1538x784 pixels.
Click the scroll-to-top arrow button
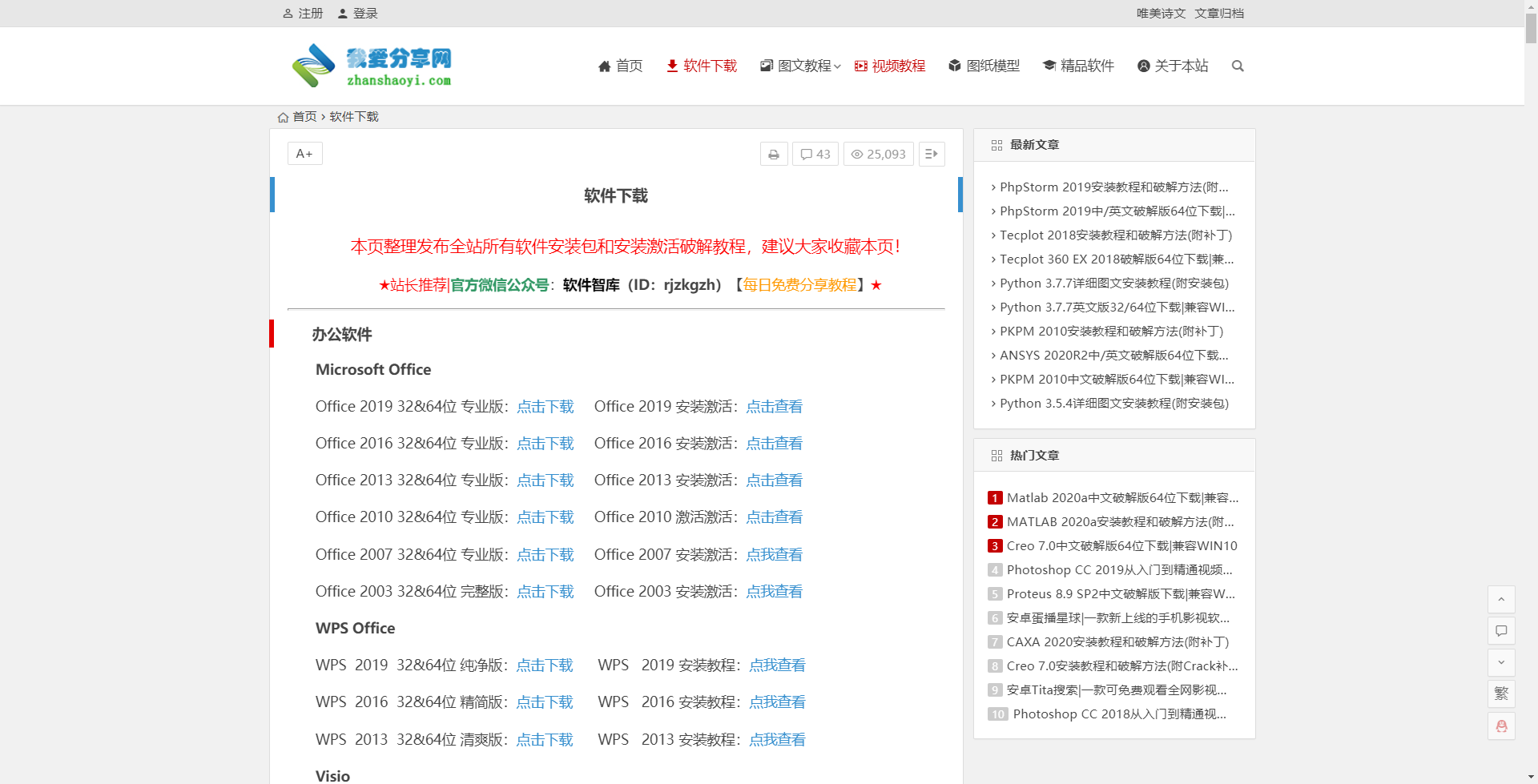(x=1501, y=599)
